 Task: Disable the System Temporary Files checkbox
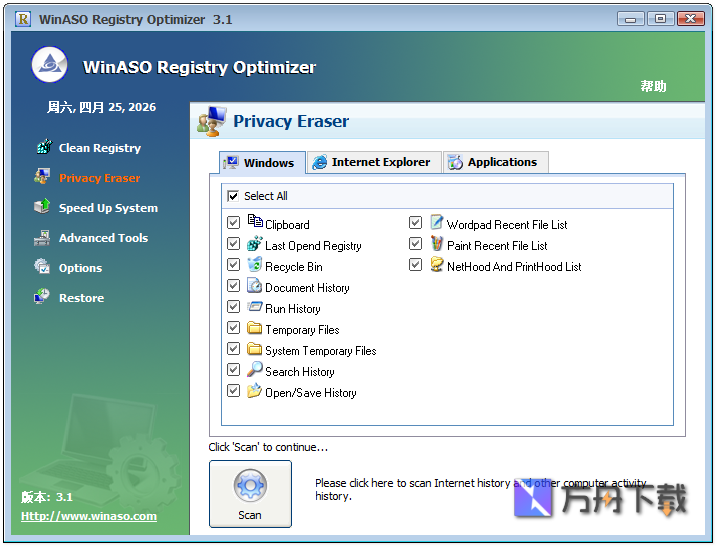[x=233, y=349]
